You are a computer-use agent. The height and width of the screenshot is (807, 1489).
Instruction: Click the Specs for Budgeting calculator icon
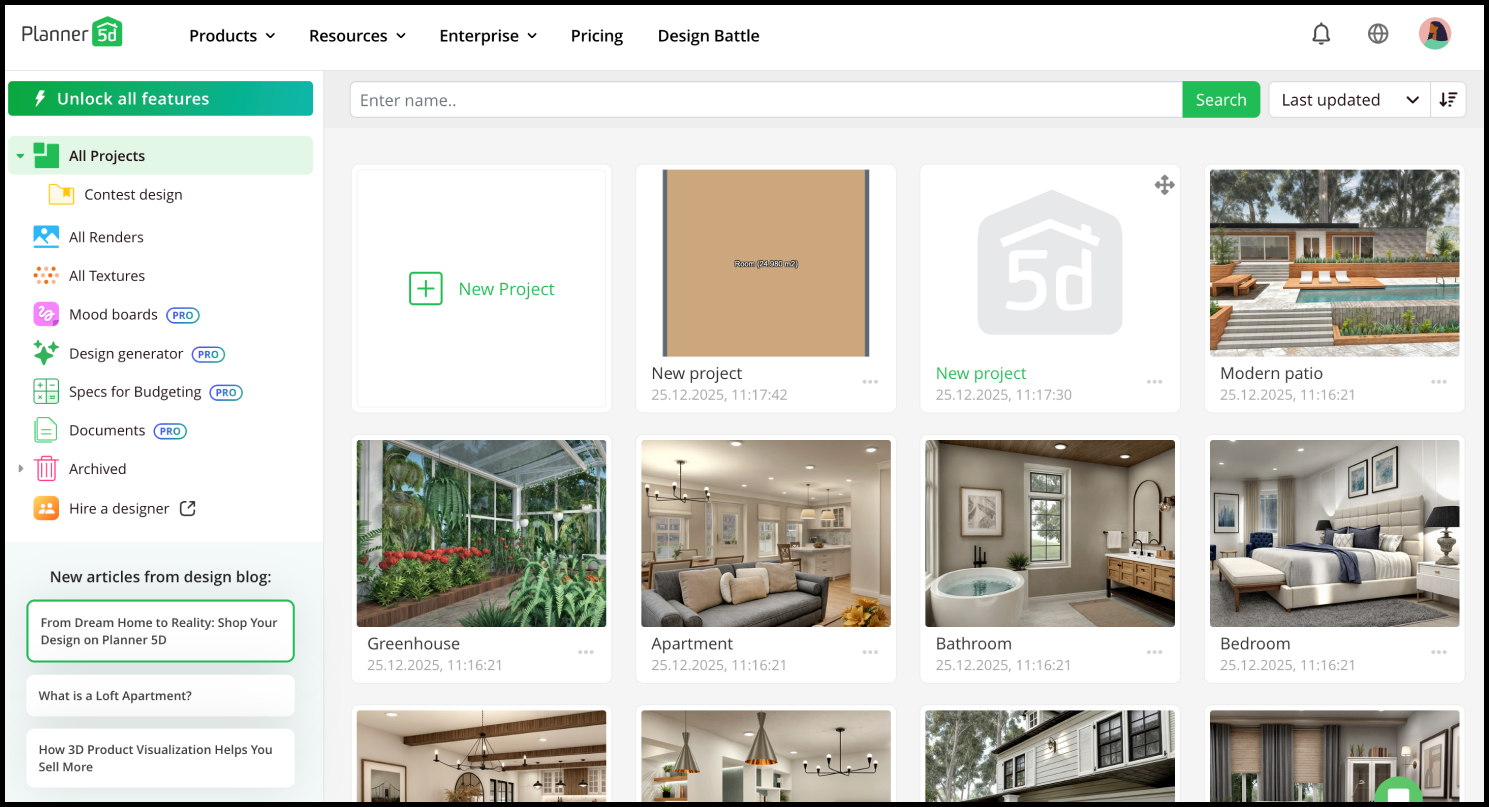click(x=46, y=392)
